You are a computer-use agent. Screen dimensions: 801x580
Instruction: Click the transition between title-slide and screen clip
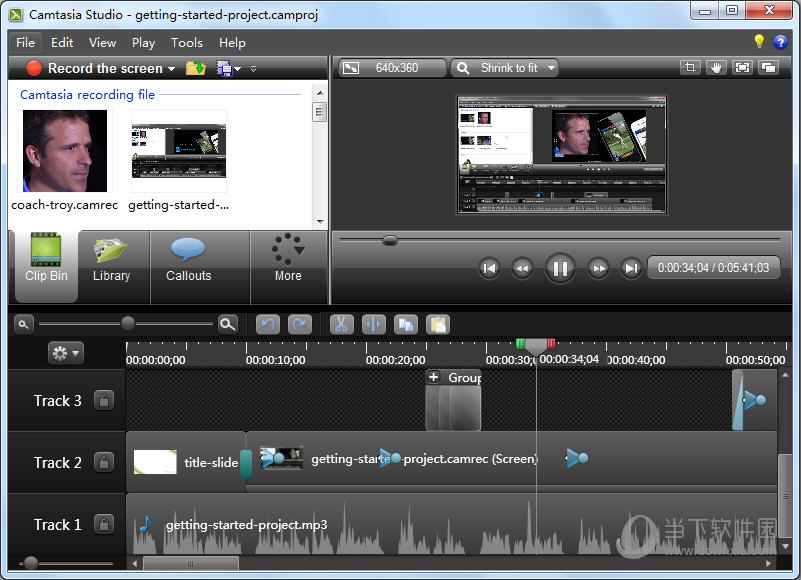point(246,463)
